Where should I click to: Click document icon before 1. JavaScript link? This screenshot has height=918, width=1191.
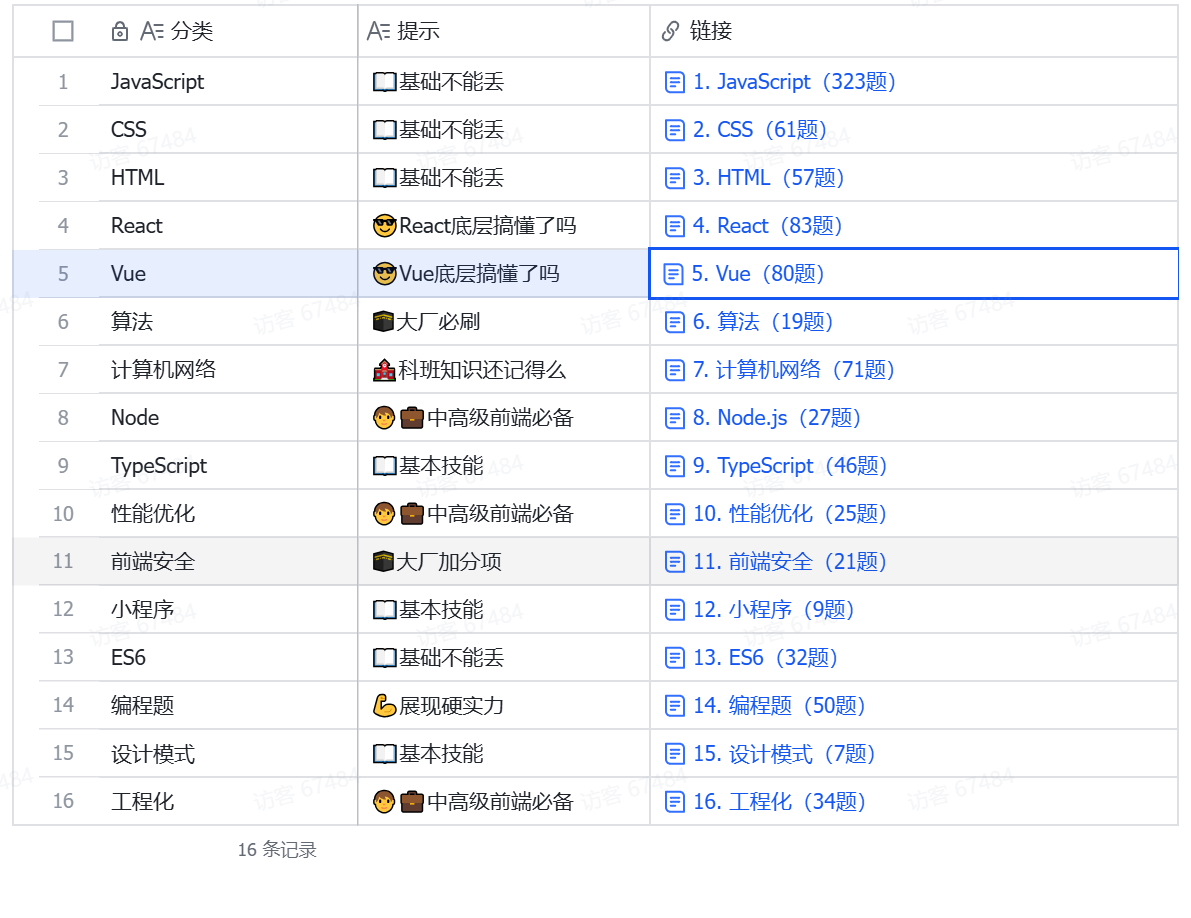[x=674, y=82]
